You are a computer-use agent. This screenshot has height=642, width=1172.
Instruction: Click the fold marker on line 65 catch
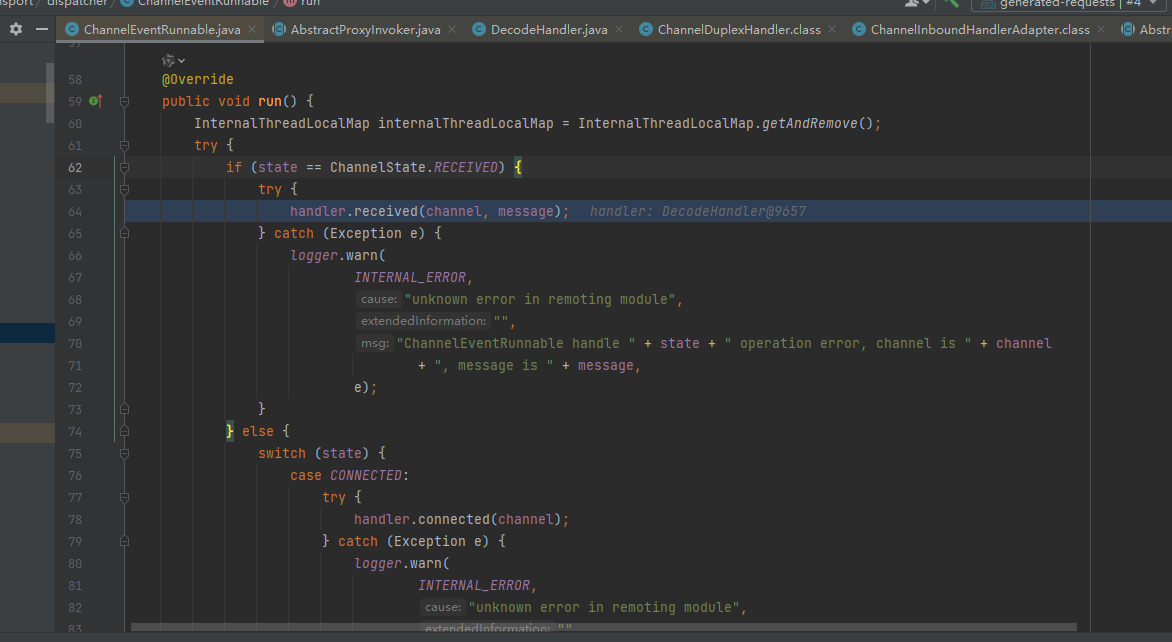click(125, 233)
